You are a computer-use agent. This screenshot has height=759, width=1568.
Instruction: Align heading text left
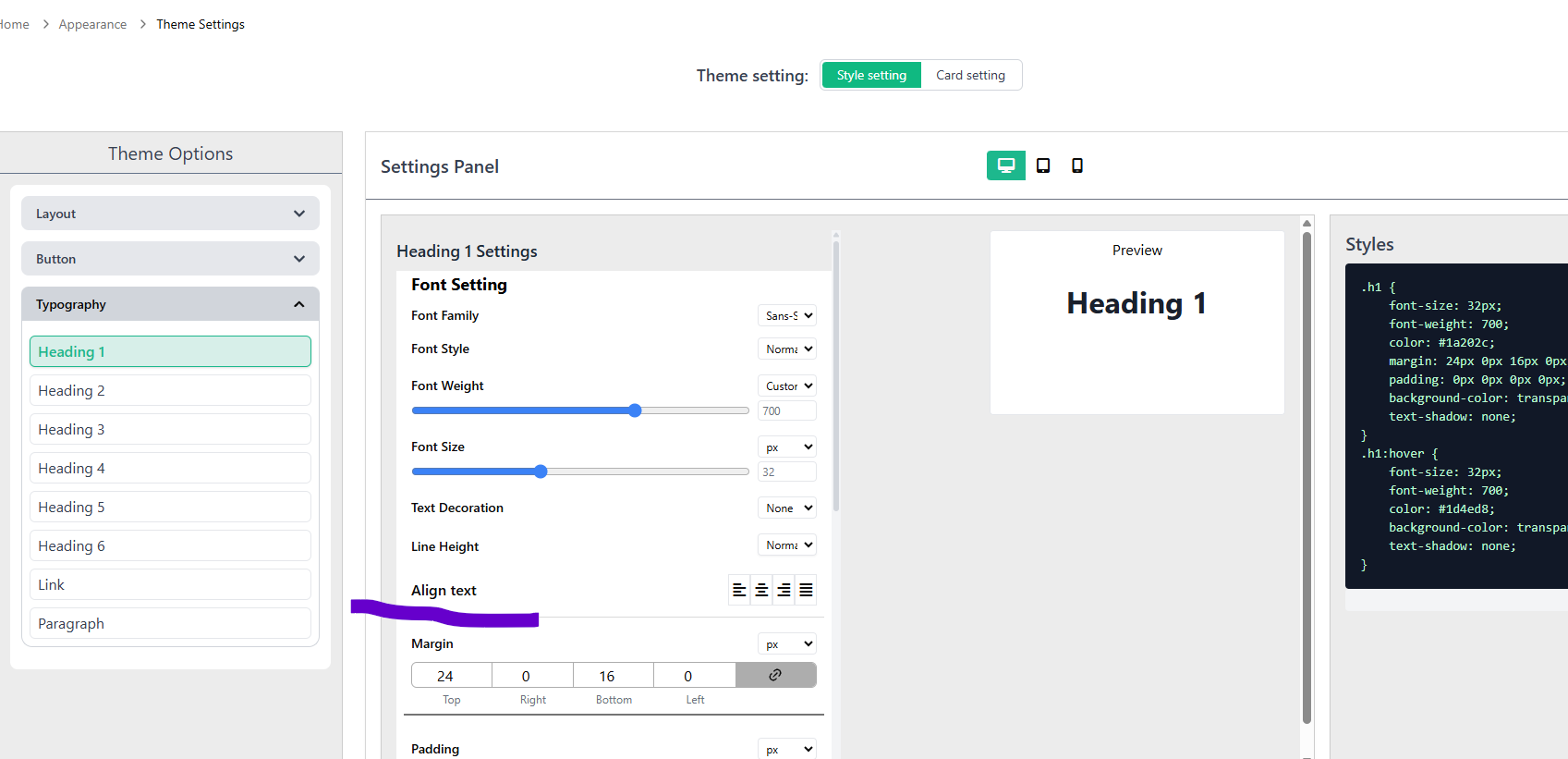[x=739, y=590]
